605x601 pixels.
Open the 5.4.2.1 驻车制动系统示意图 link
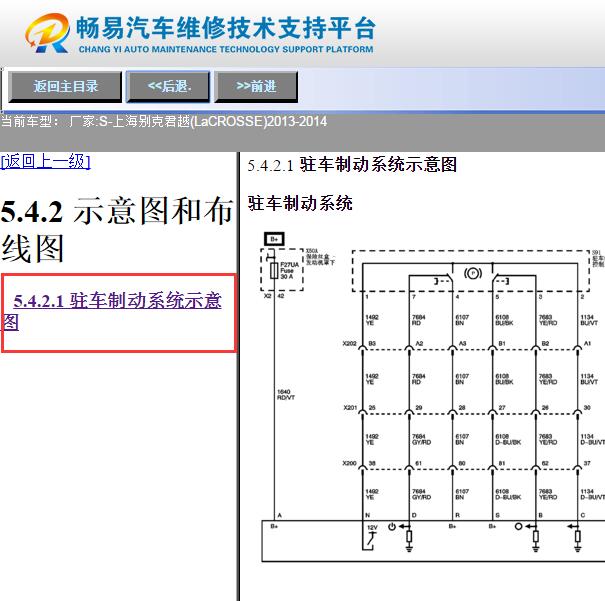[113, 311]
